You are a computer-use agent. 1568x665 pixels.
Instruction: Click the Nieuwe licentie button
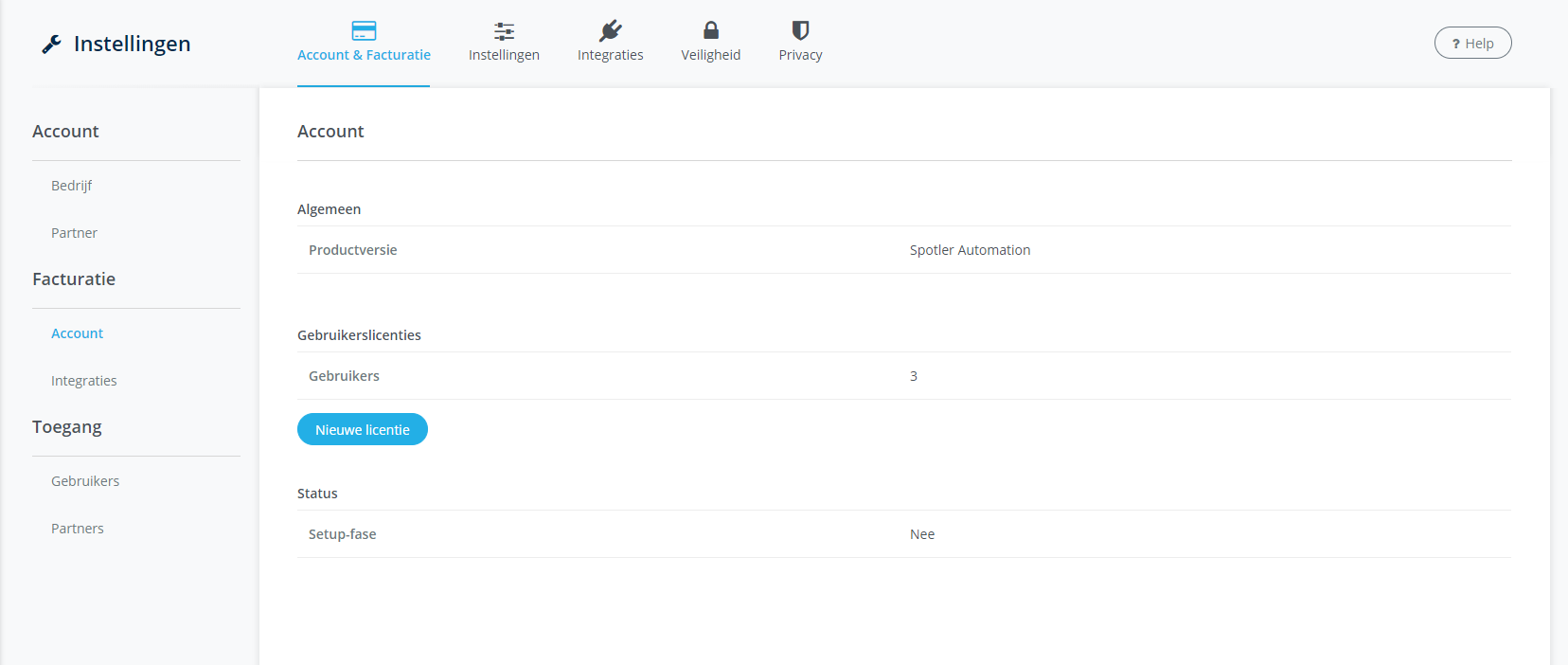pos(362,429)
